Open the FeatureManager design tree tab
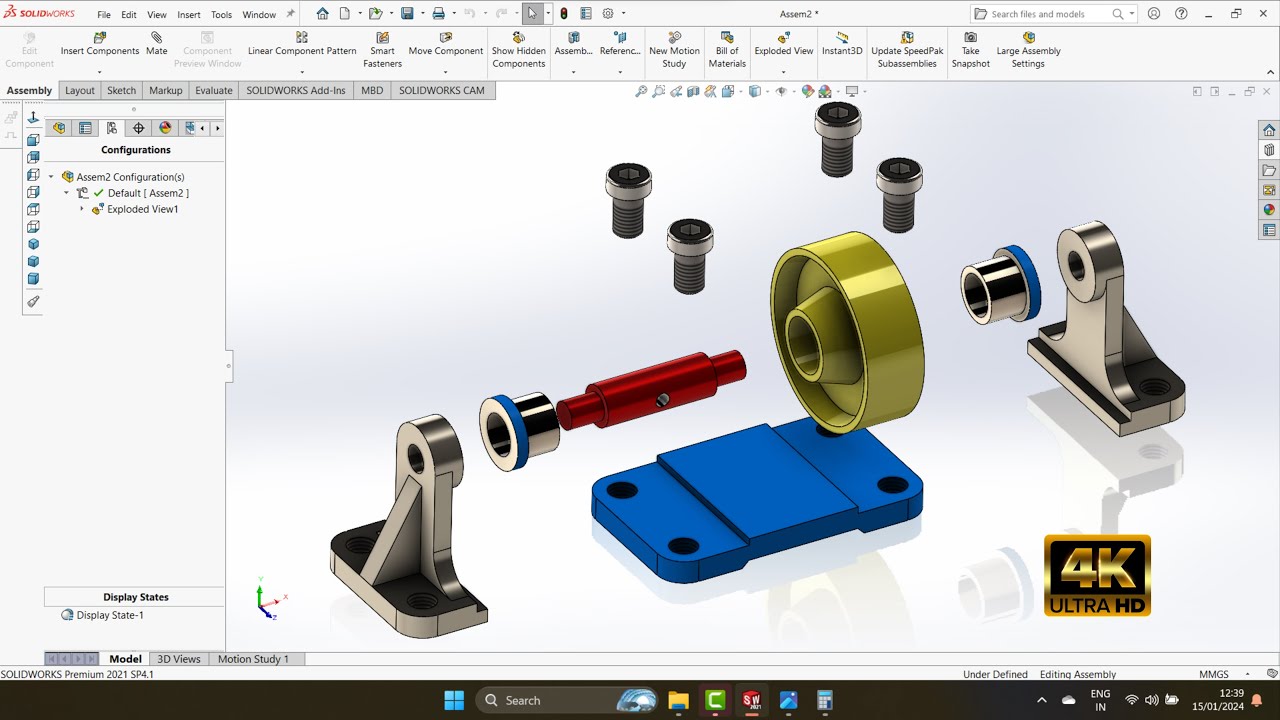Viewport: 1280px width, 720px height. [x=59, y=128]
